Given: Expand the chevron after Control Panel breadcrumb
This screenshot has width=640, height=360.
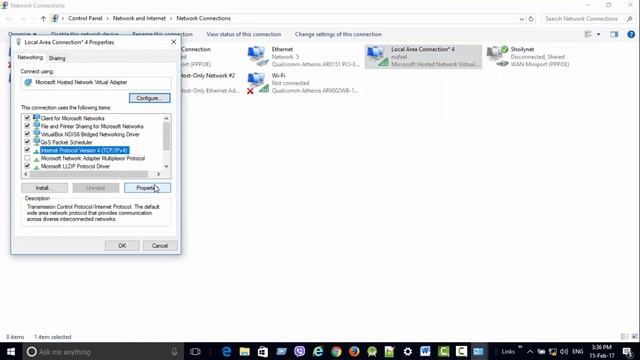Looking at the screenshot, I should click(x=108, y=18).
